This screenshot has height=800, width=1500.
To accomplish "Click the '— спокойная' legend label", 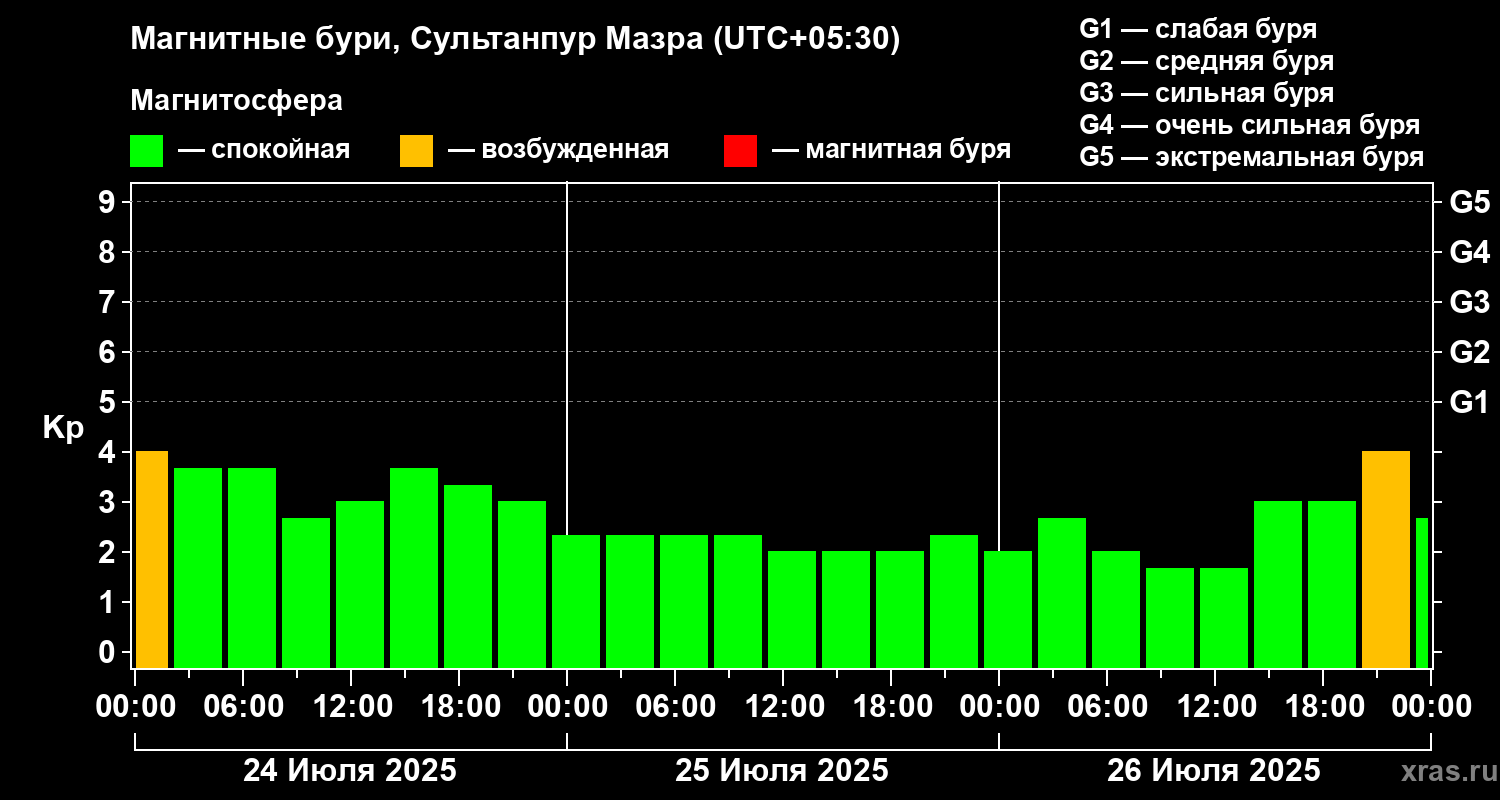I will pyautogui.click(x=264, y=150).
